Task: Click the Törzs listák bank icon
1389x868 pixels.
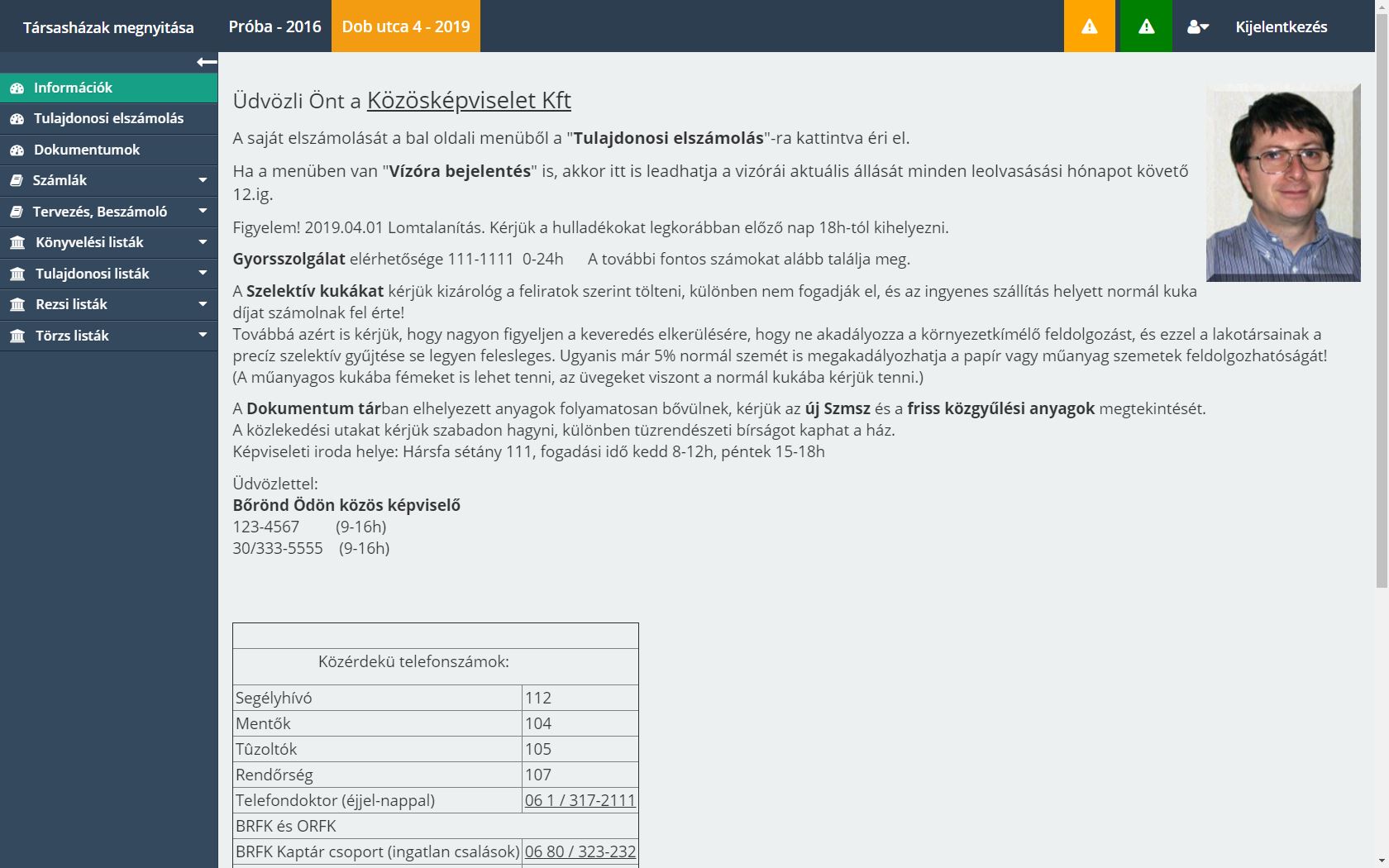Action: 17,336
